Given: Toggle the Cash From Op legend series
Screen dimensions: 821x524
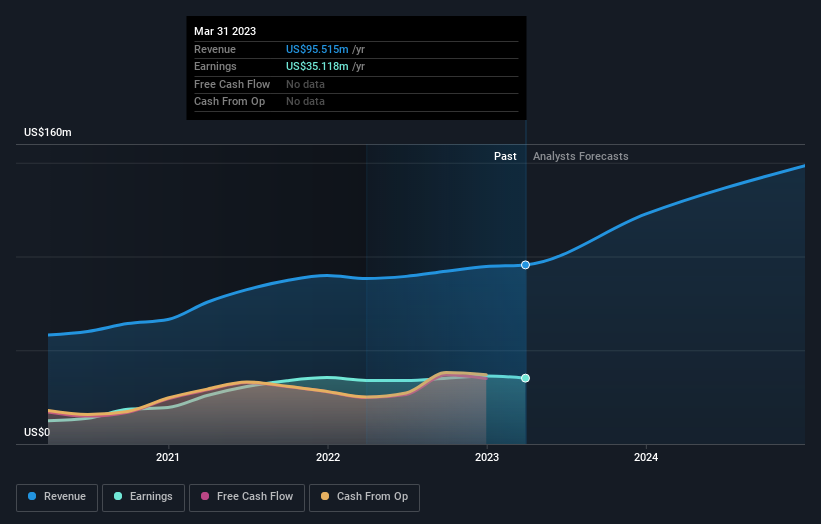Looking at the screenshot, I should point(364,497).
